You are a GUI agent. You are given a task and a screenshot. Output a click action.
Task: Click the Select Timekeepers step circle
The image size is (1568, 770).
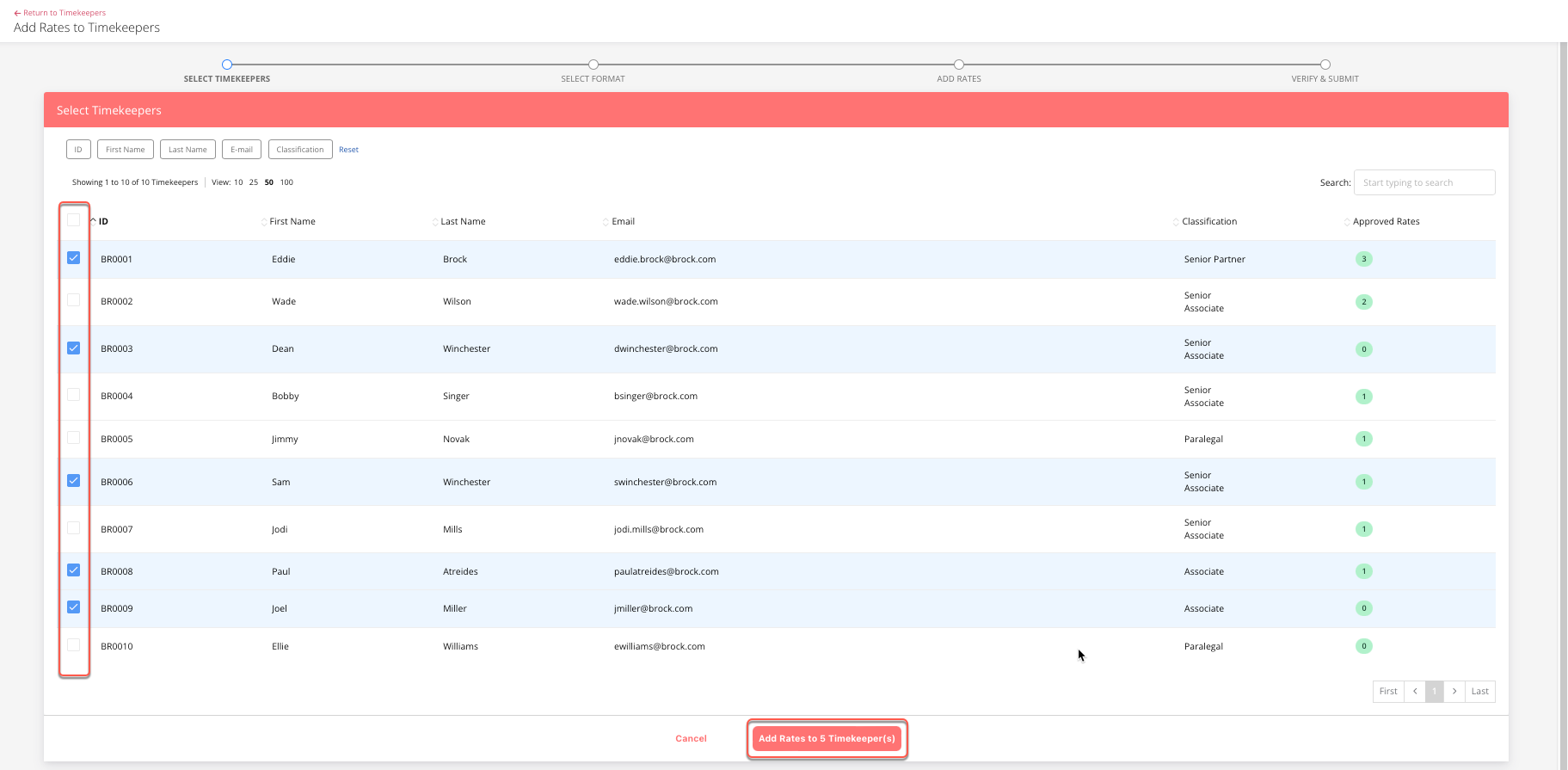227,65
